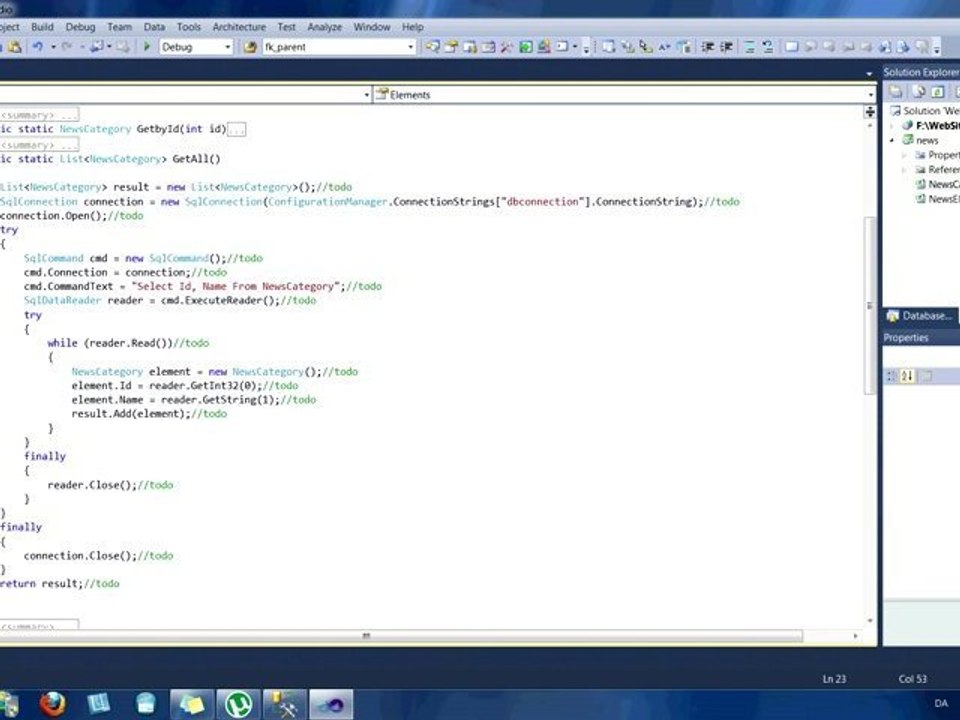
Task: Click the Visual Studio taskbar icon
Action: coord(331,704)
